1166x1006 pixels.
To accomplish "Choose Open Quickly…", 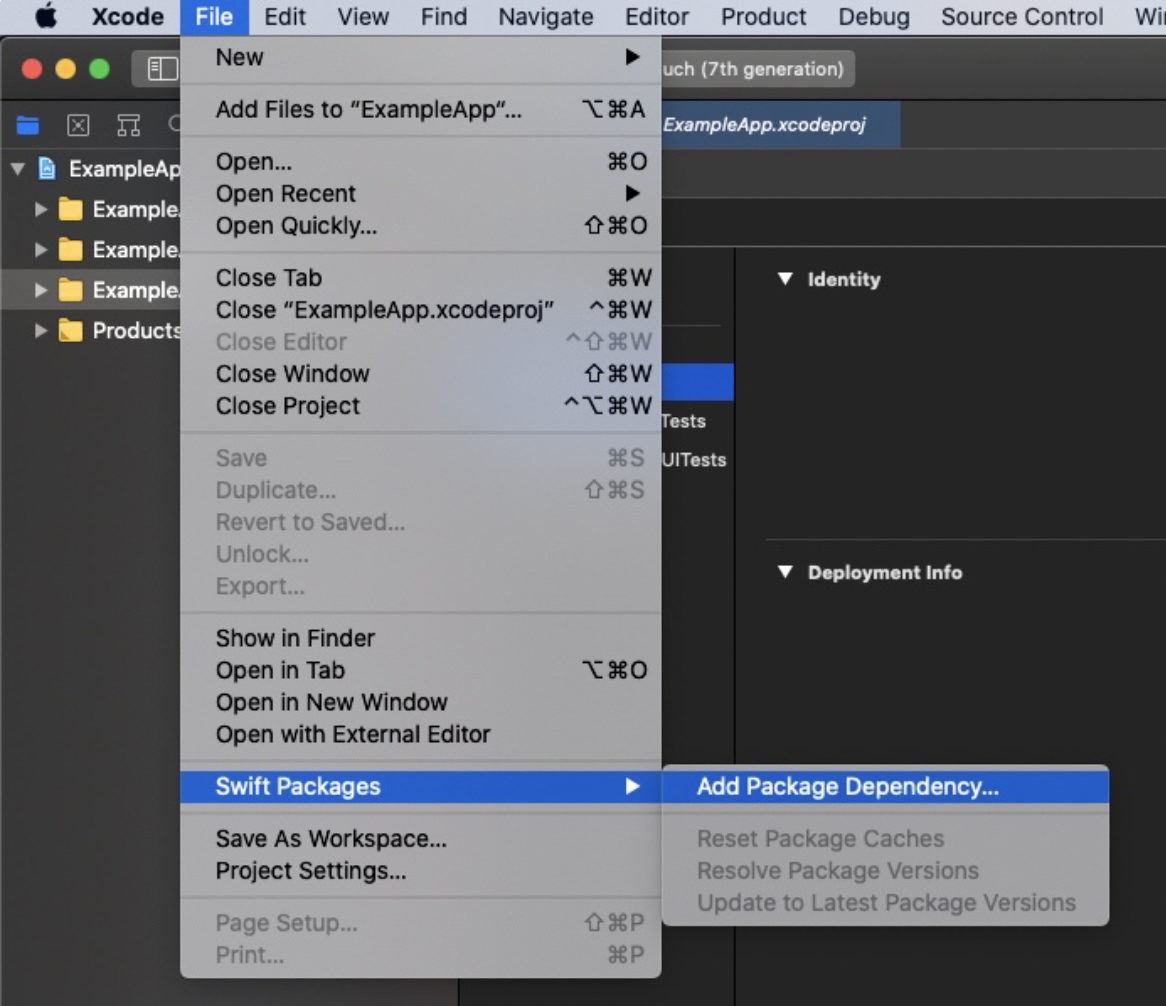I will point(420,225).
